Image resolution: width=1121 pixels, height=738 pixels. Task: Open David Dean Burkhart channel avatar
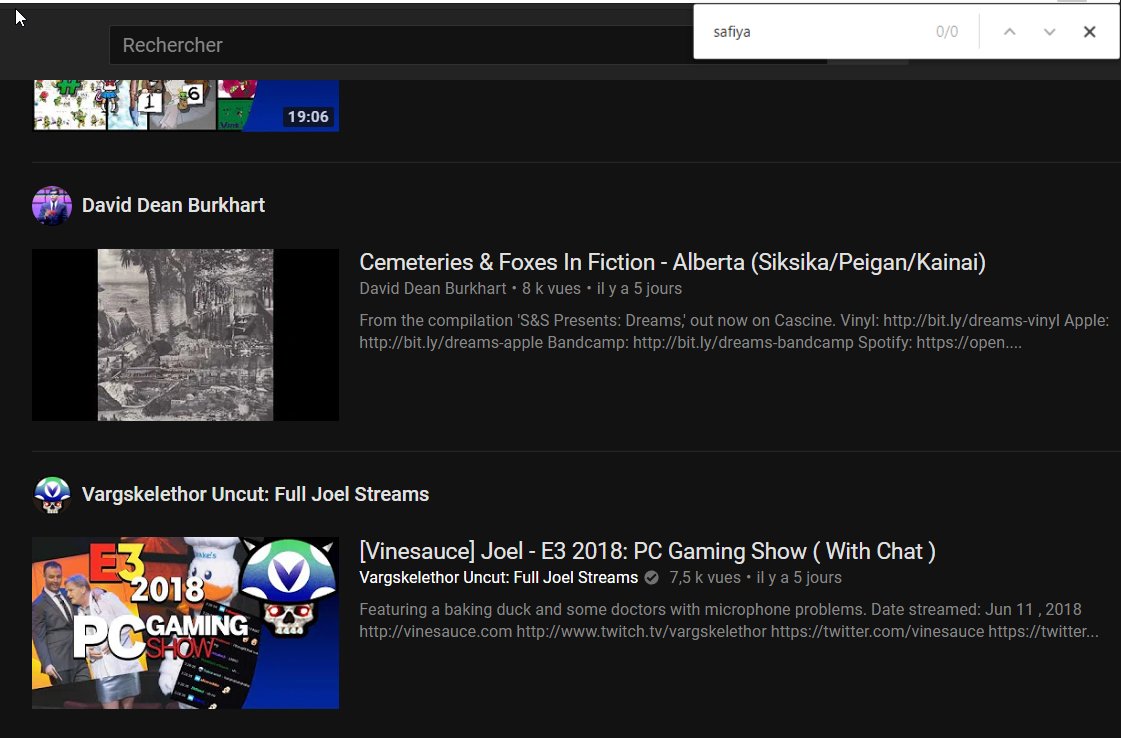[x=52, y=206]
